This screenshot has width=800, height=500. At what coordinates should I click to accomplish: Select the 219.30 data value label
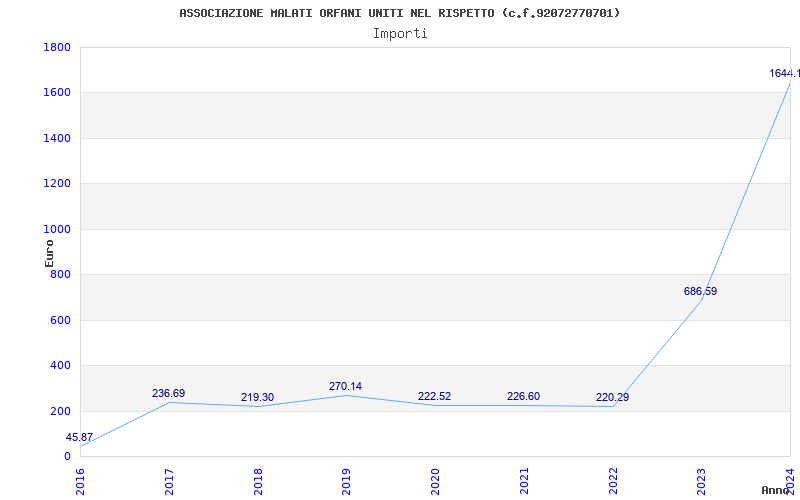pyautogui.click(x=257, y=397)
